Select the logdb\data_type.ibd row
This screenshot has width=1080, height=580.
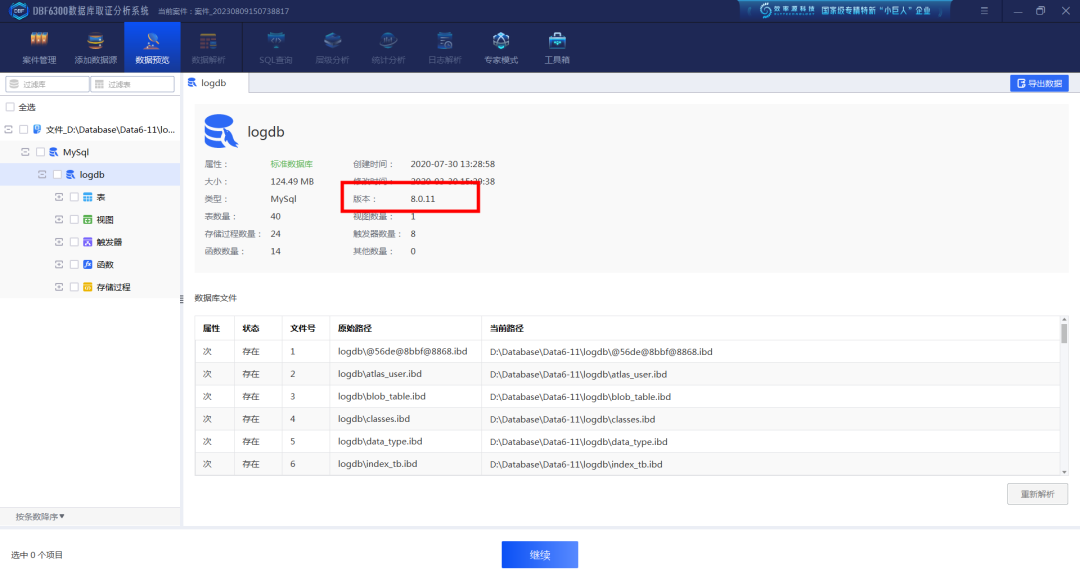point(627,442)
